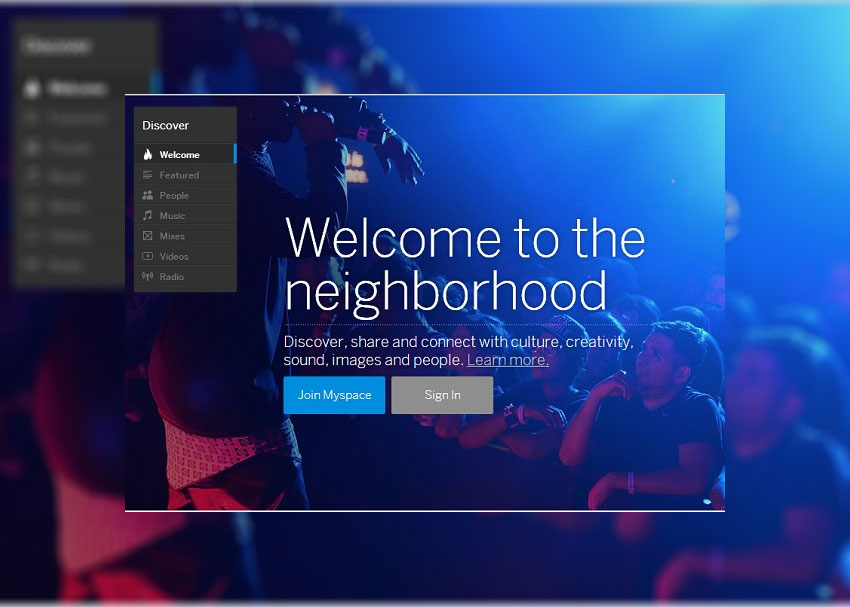850x607 pixels.
Task: Click the Discover panel heading
Action: [165, 125]
